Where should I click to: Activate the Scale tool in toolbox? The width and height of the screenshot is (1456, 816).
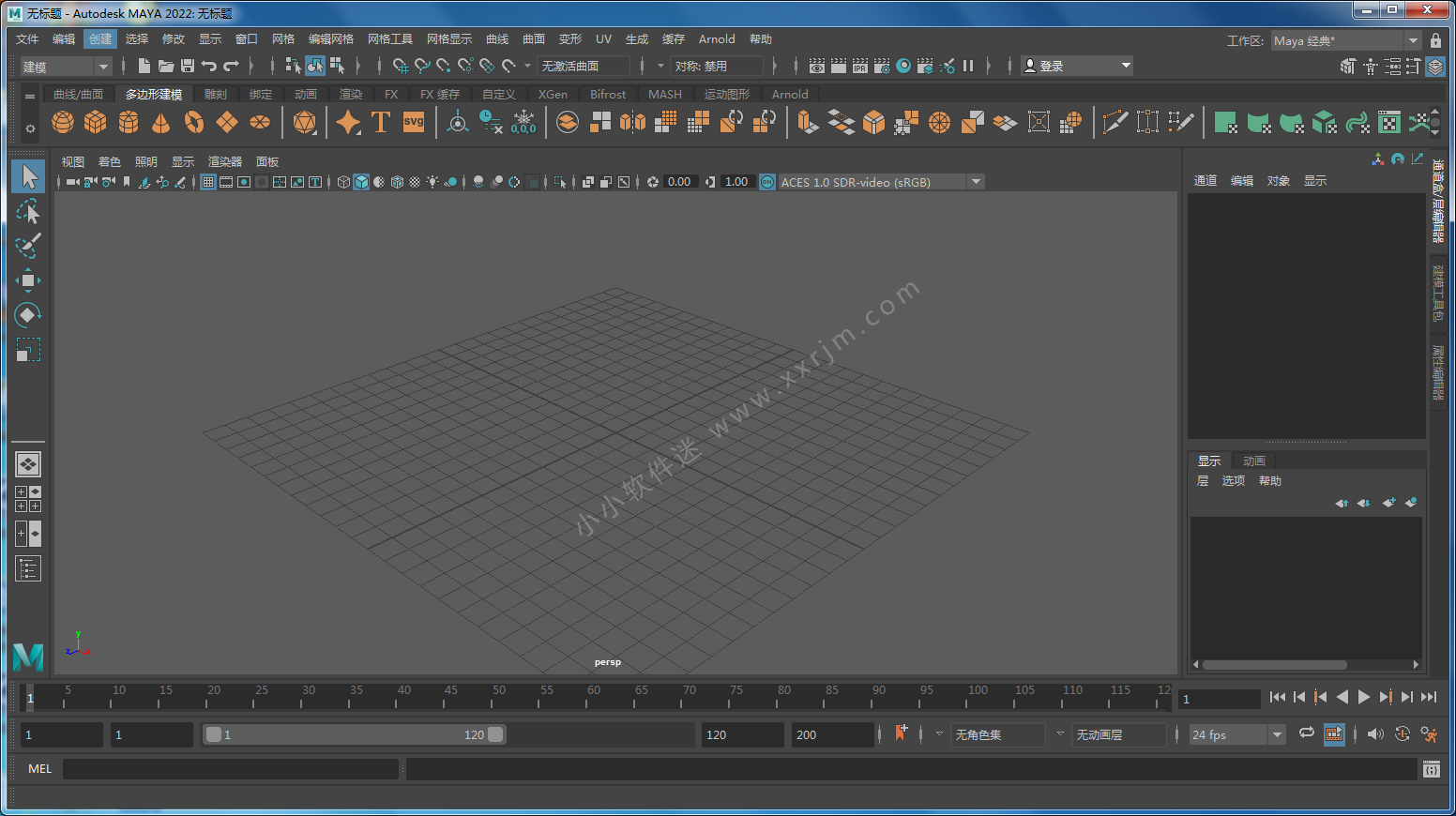click(28, 350)
